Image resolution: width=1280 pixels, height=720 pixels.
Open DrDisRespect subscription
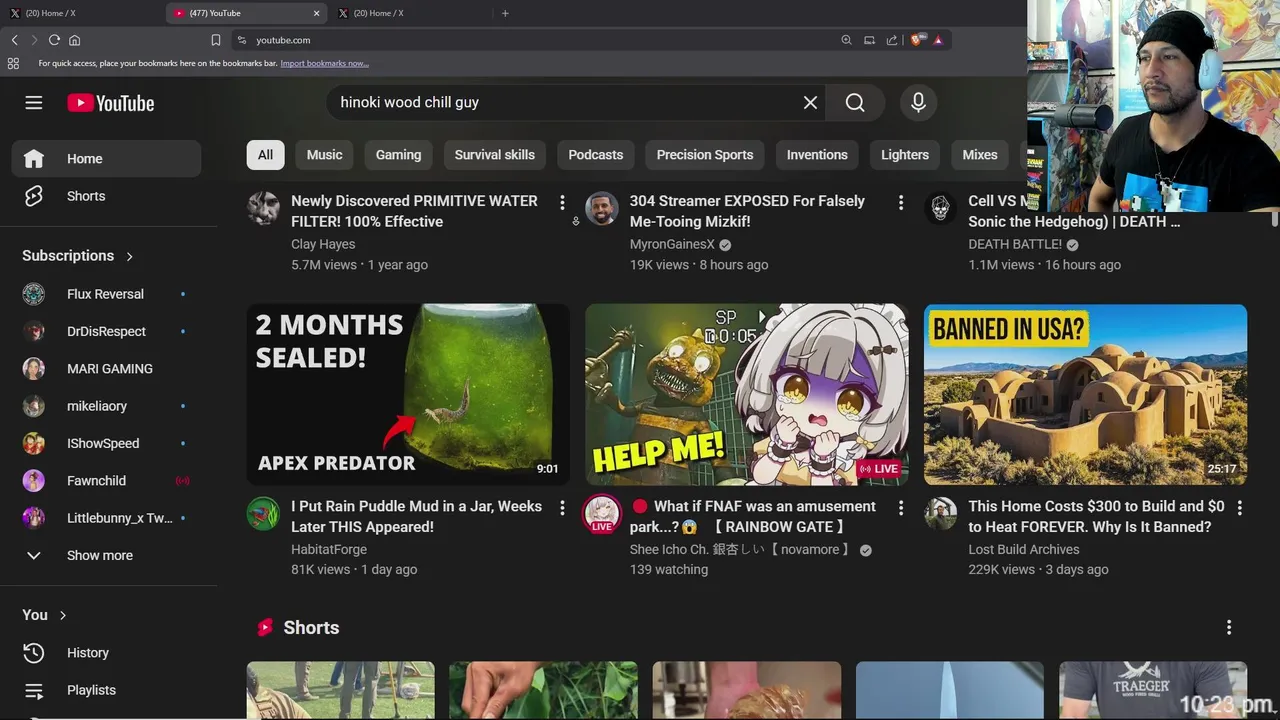pyautogui.click(x=106, y=332)
